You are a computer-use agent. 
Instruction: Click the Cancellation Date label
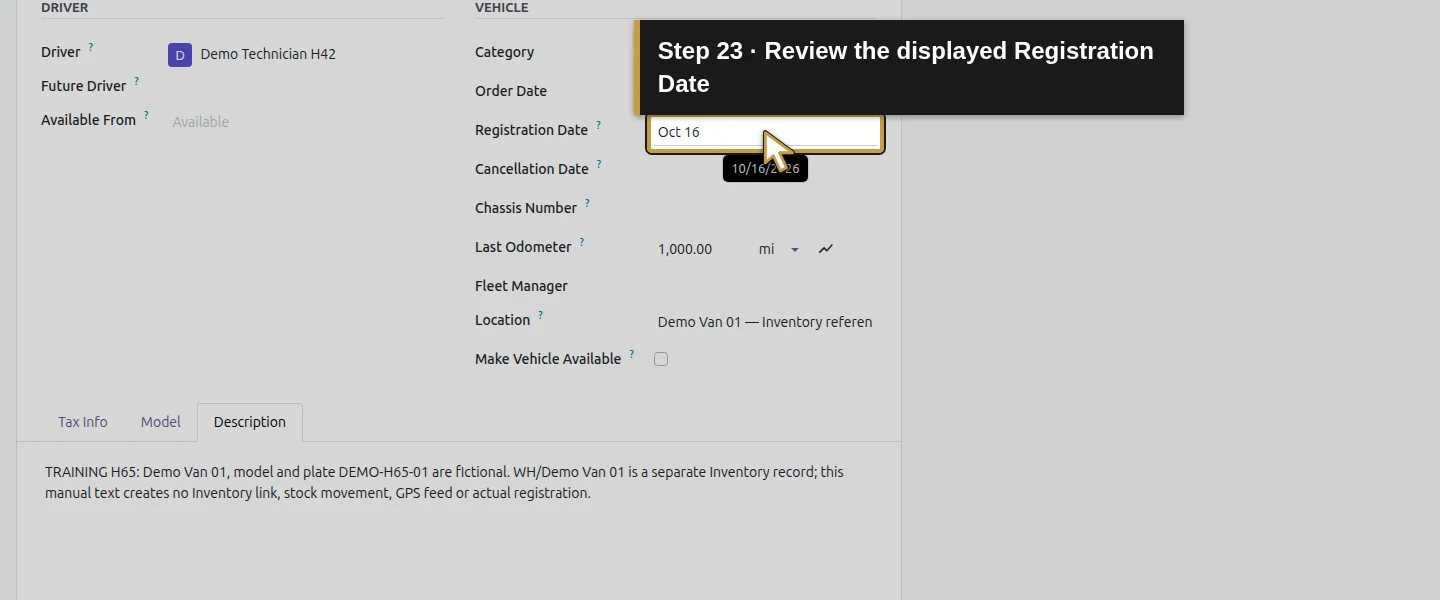tap(531, 169)
